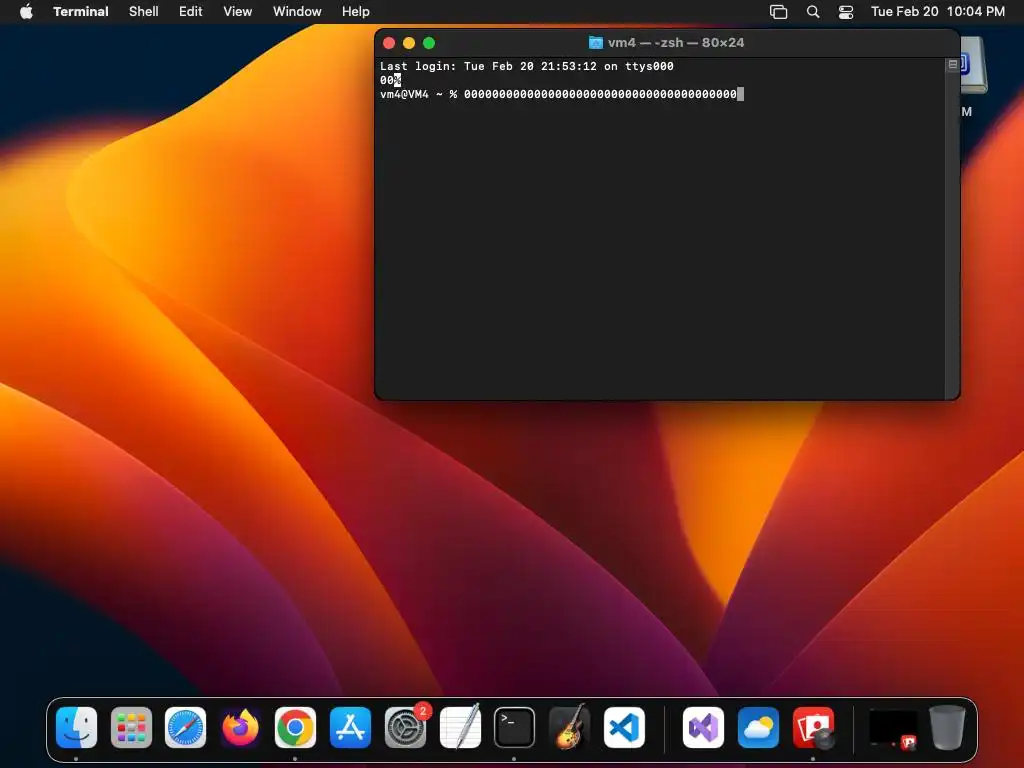
Task: Select the desktop drive icon behind Terminal
Action: coord(973,64)
